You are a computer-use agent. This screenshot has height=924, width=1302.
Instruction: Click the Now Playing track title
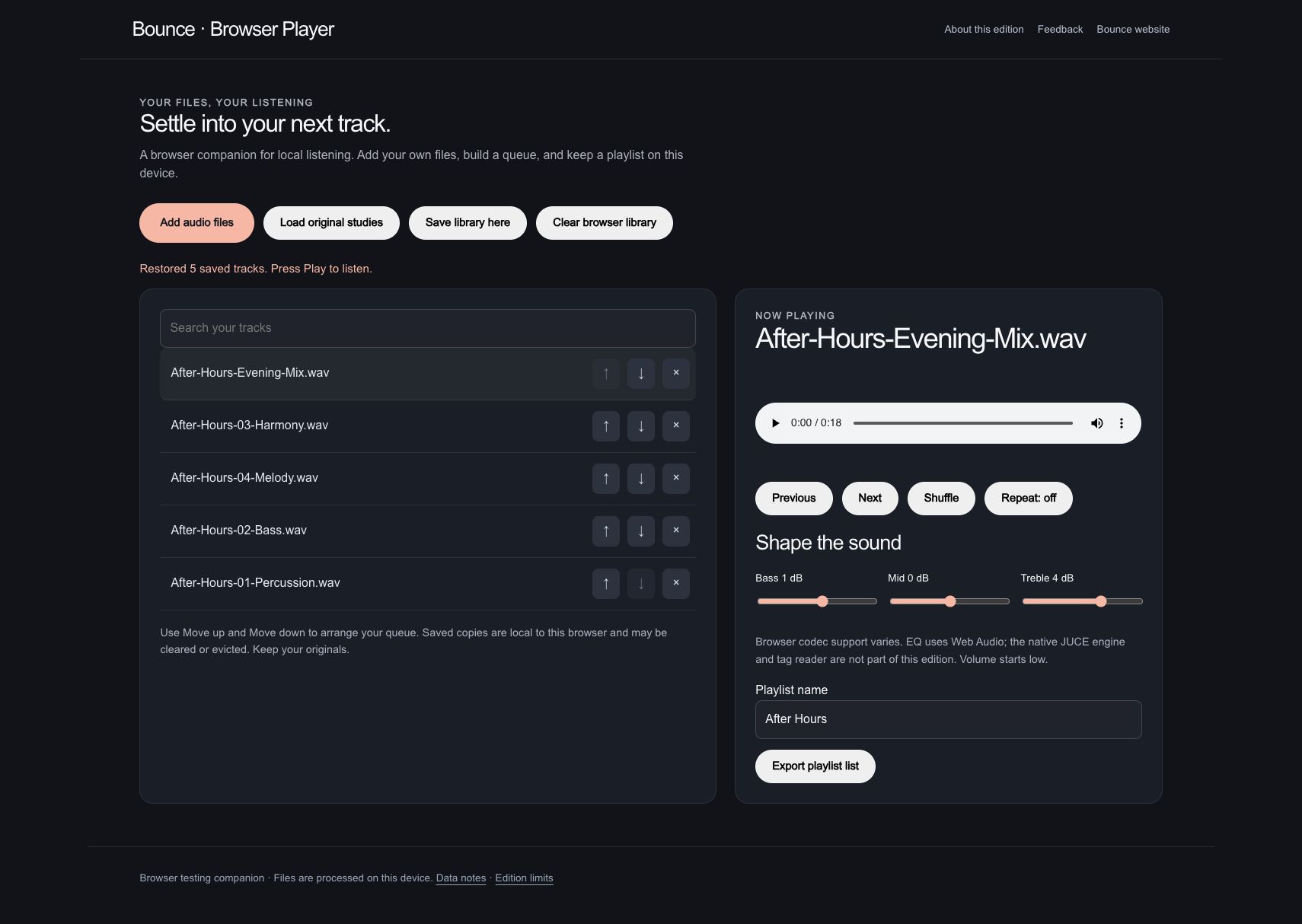[921, 339]
